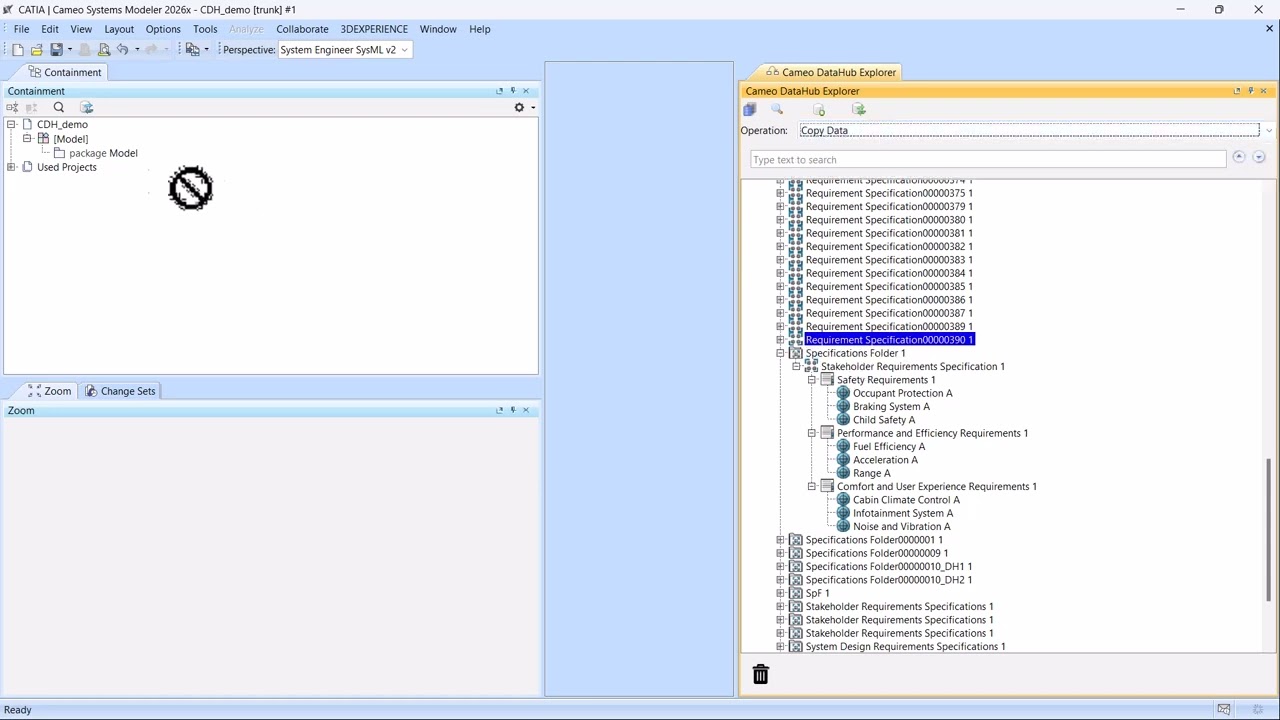Select the Noise and Vibration A requirement

901,526
